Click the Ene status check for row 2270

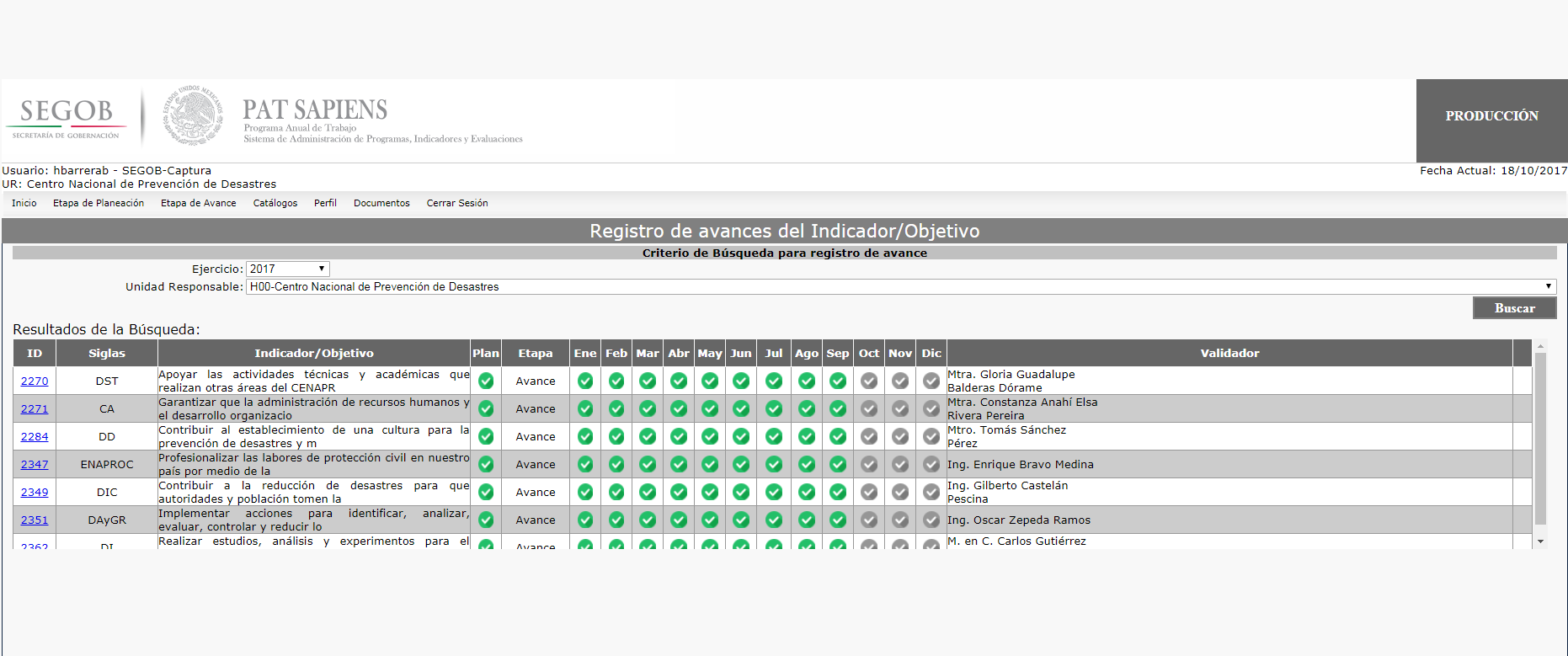(x=585, y=381)
